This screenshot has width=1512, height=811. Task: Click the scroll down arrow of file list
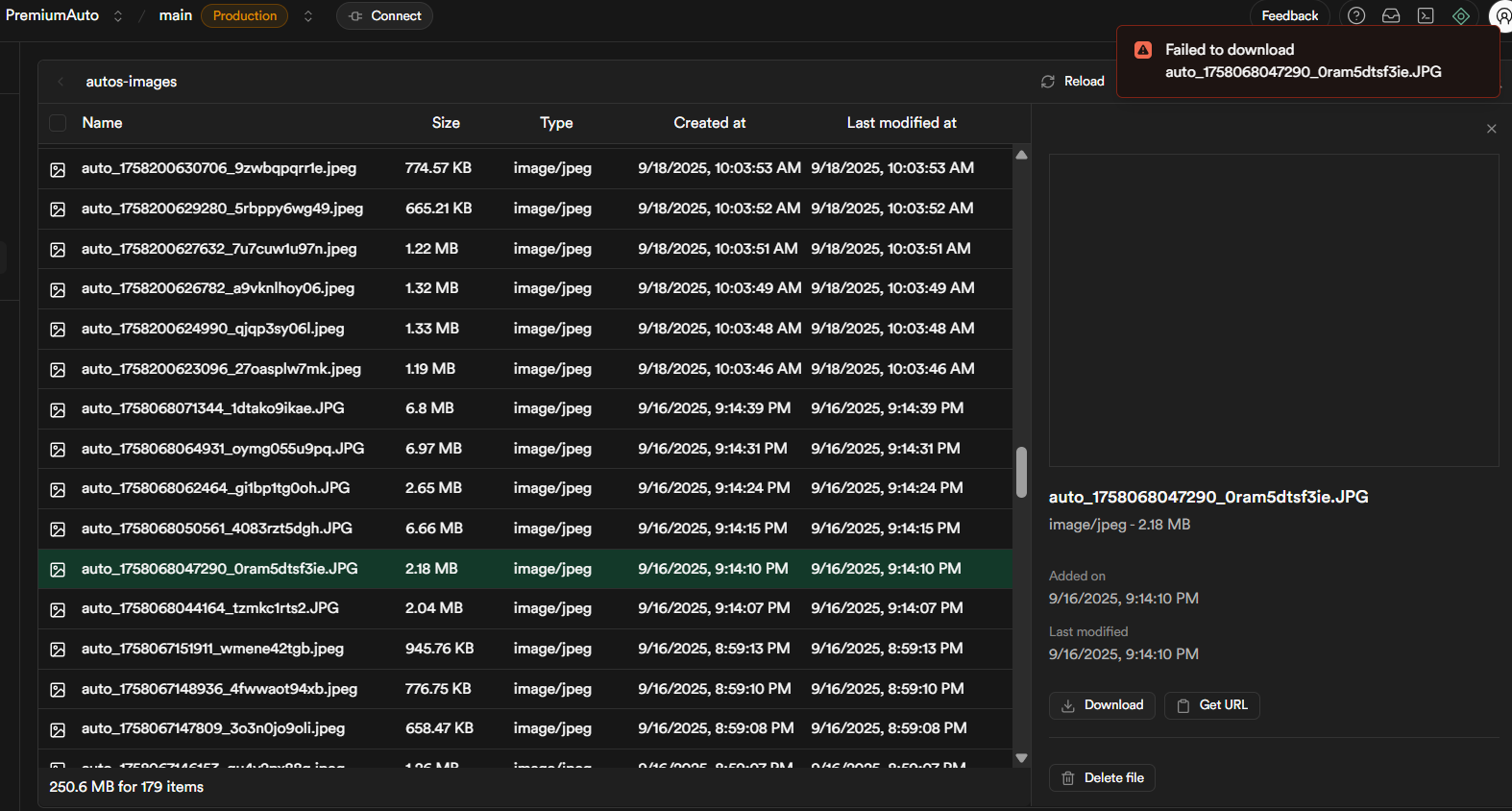1021,758
